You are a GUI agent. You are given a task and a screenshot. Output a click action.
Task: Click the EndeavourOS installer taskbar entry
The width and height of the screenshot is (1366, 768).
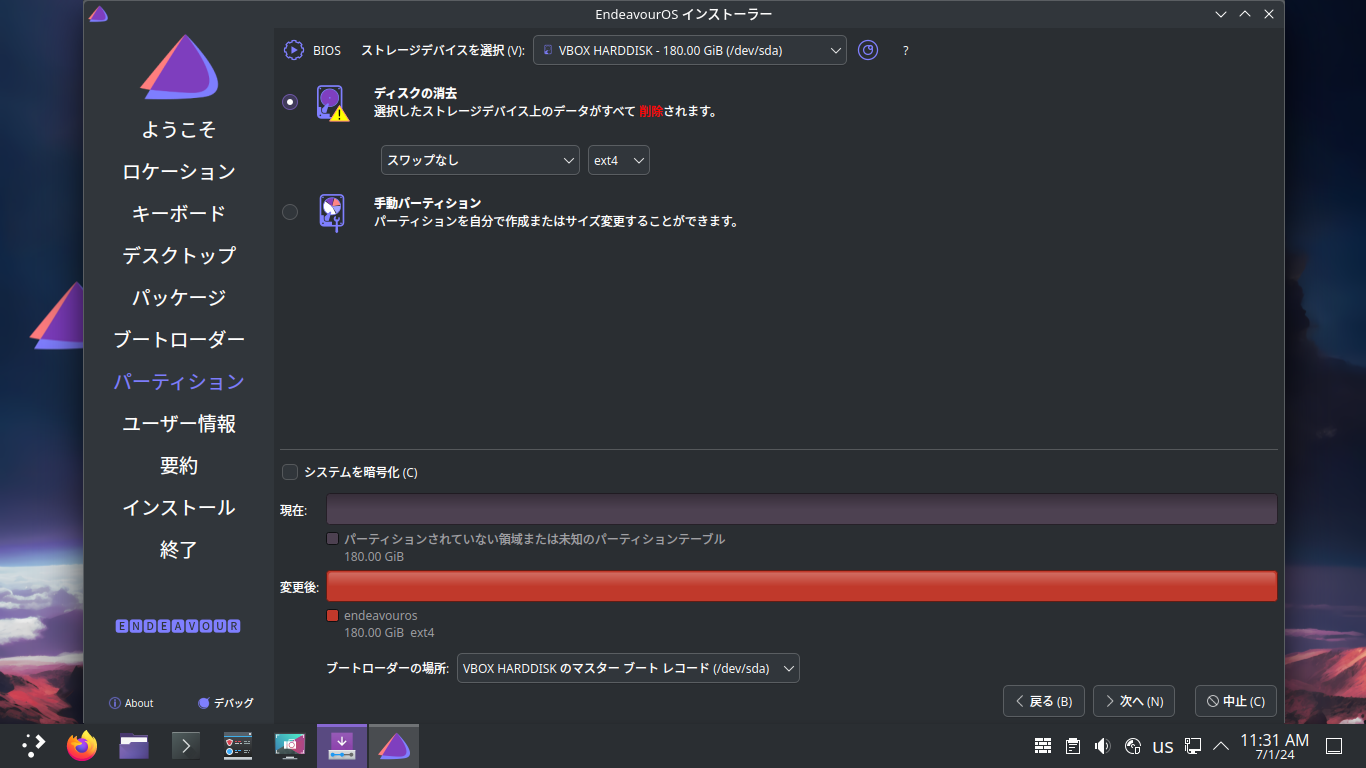point(394,745)
